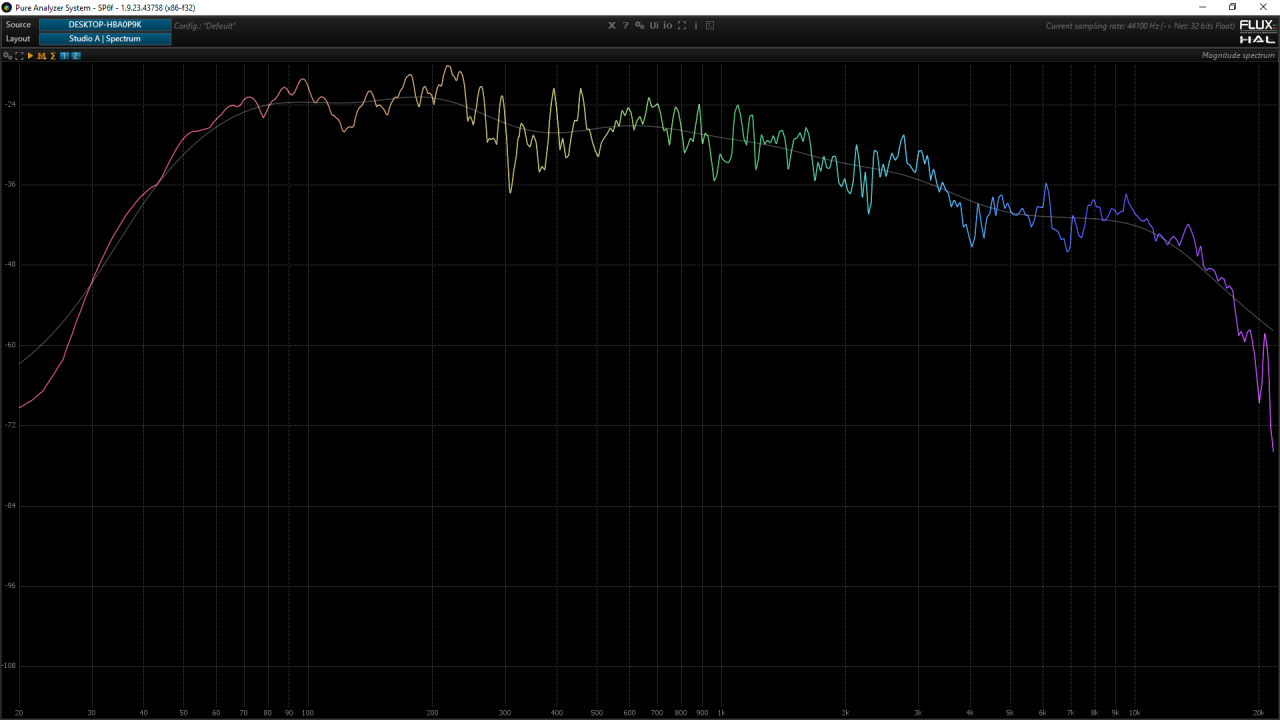Click the 200 frequency axis label
The image size is (1280, 720).
coord(432,713)
